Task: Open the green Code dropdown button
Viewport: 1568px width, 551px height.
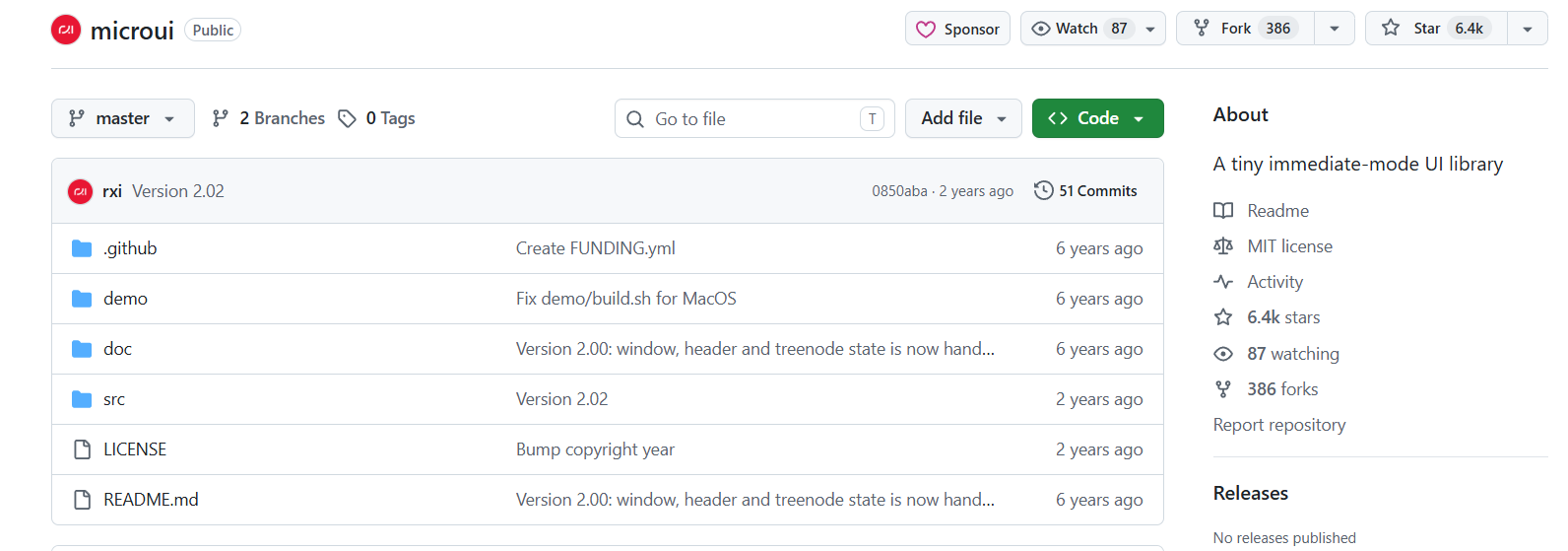Action: point(1097,118)
